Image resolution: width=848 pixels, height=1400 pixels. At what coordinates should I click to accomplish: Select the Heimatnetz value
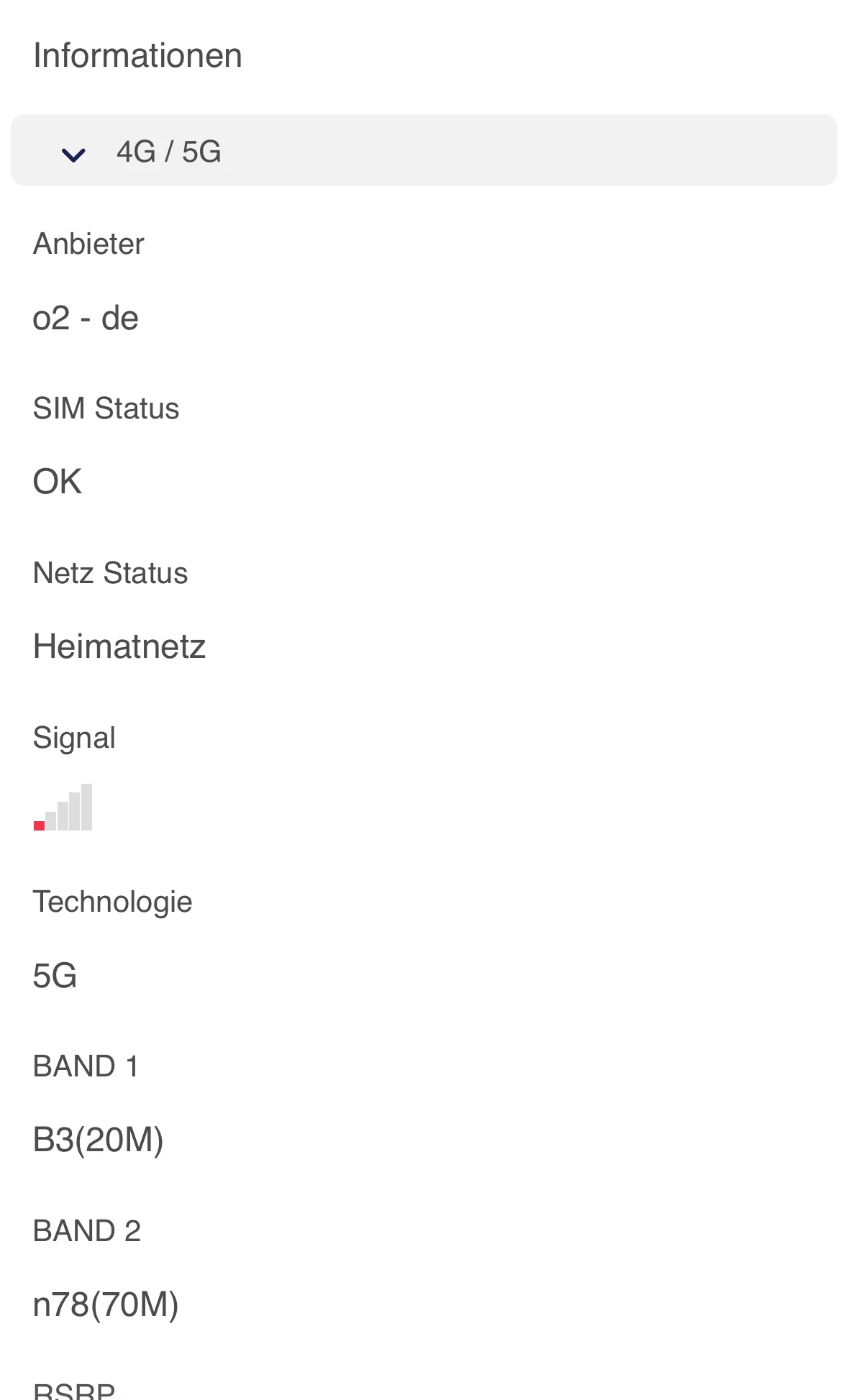pos(119,646)
